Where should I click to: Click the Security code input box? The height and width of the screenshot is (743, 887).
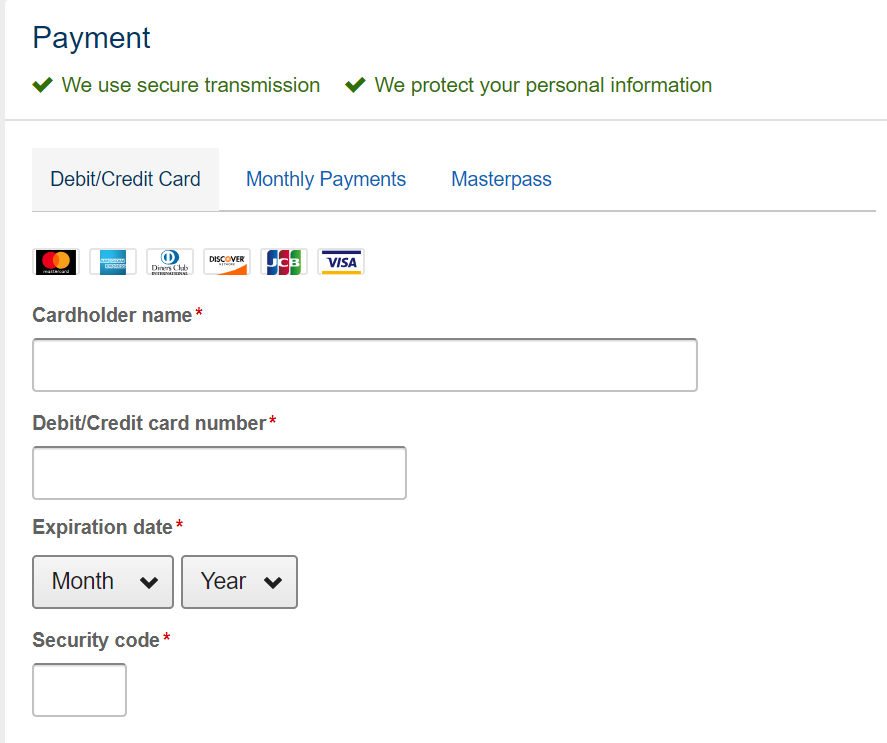coord(79,690)
